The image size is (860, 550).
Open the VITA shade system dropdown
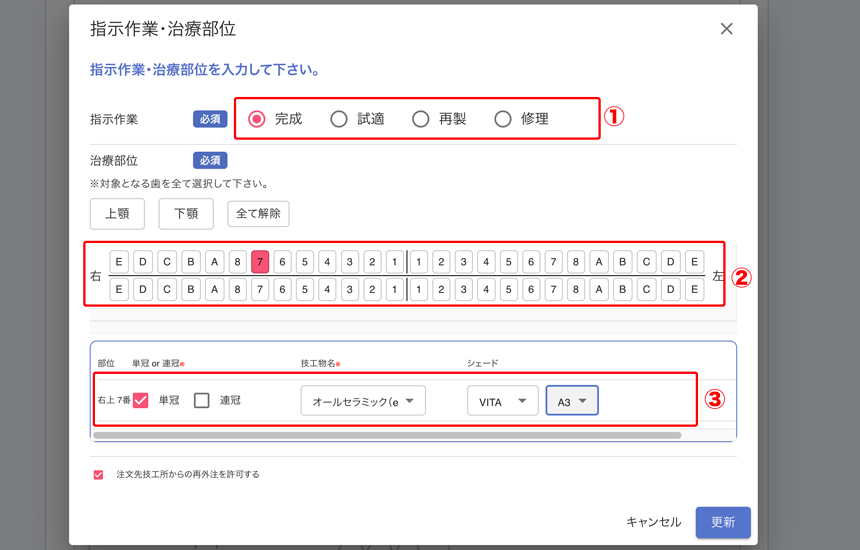click(x=502, y=401)
